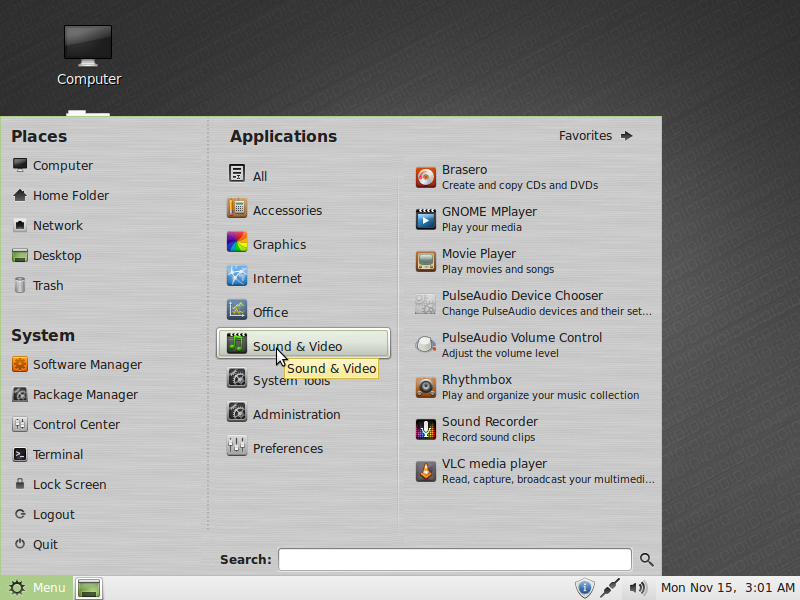The width and height of the screenshot is (800, 600).
Task: Open the Preferences category
Action: pyautogui.click(x=287, y=448)
